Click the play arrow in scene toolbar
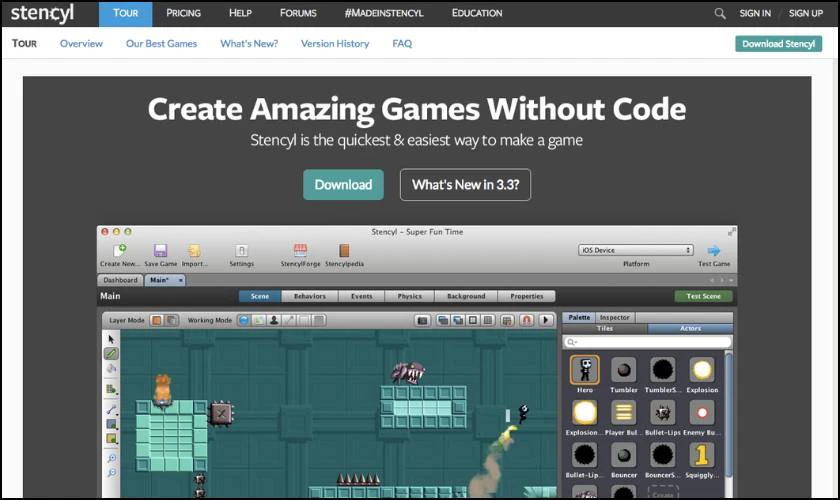The image size is (840, 500). pyautogui.click(x=546, y=320)
